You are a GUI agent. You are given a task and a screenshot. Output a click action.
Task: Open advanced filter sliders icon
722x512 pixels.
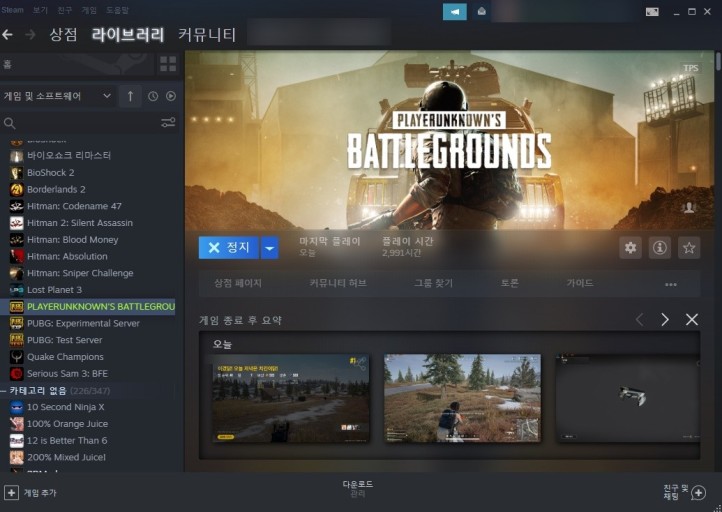click(168, 122)
